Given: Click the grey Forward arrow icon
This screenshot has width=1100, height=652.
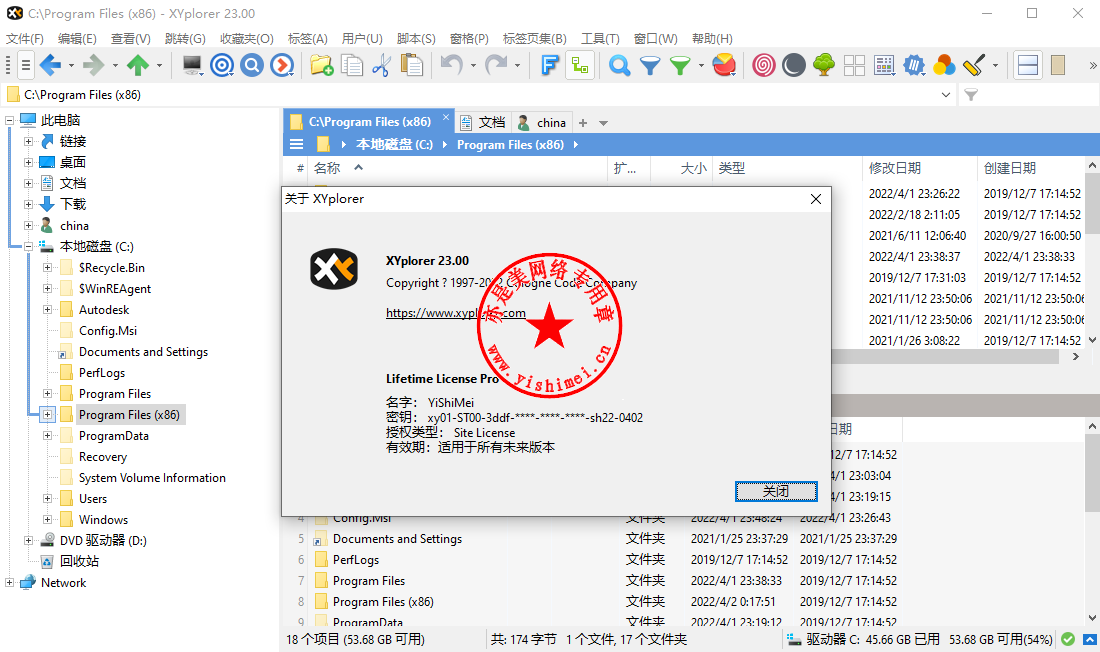Looking at the screenshot, I should point(93,66).
